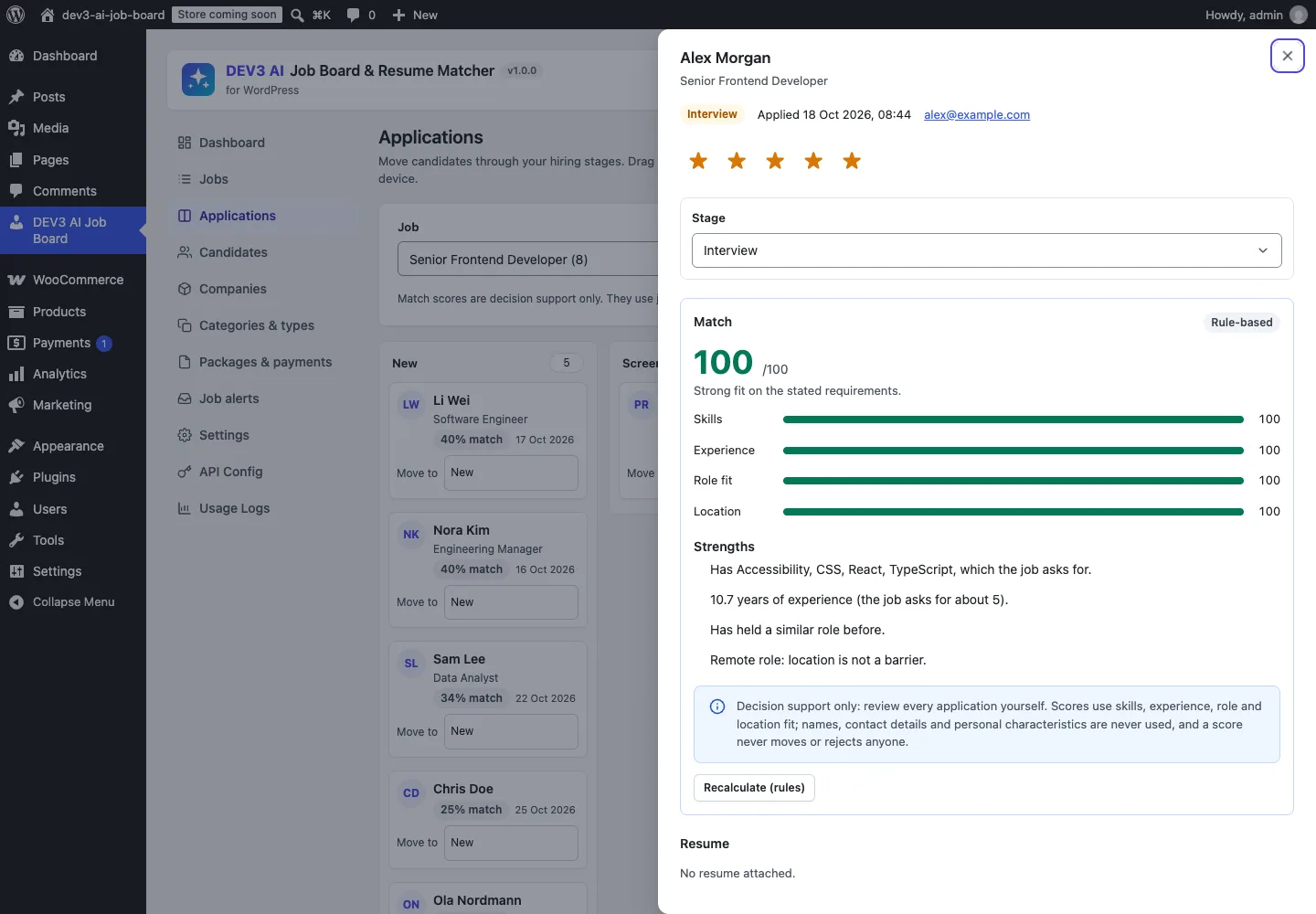Go to Candidates in plugin navigation
1316x914 pixels.
233,252
